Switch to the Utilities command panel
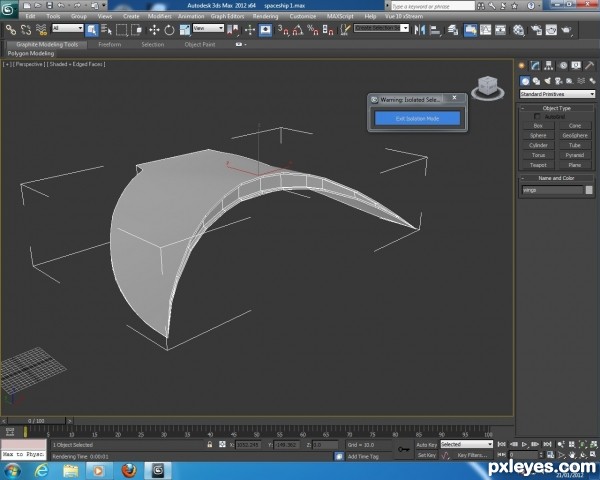Image resolution: width=600 pixels, height=480 pixels. [590, 65]
